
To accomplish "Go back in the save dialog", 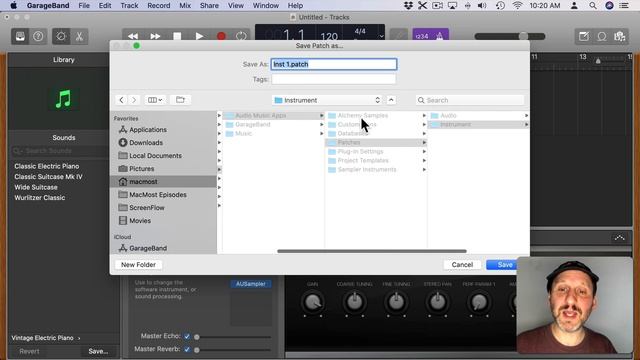I will [x=121, y=100].
